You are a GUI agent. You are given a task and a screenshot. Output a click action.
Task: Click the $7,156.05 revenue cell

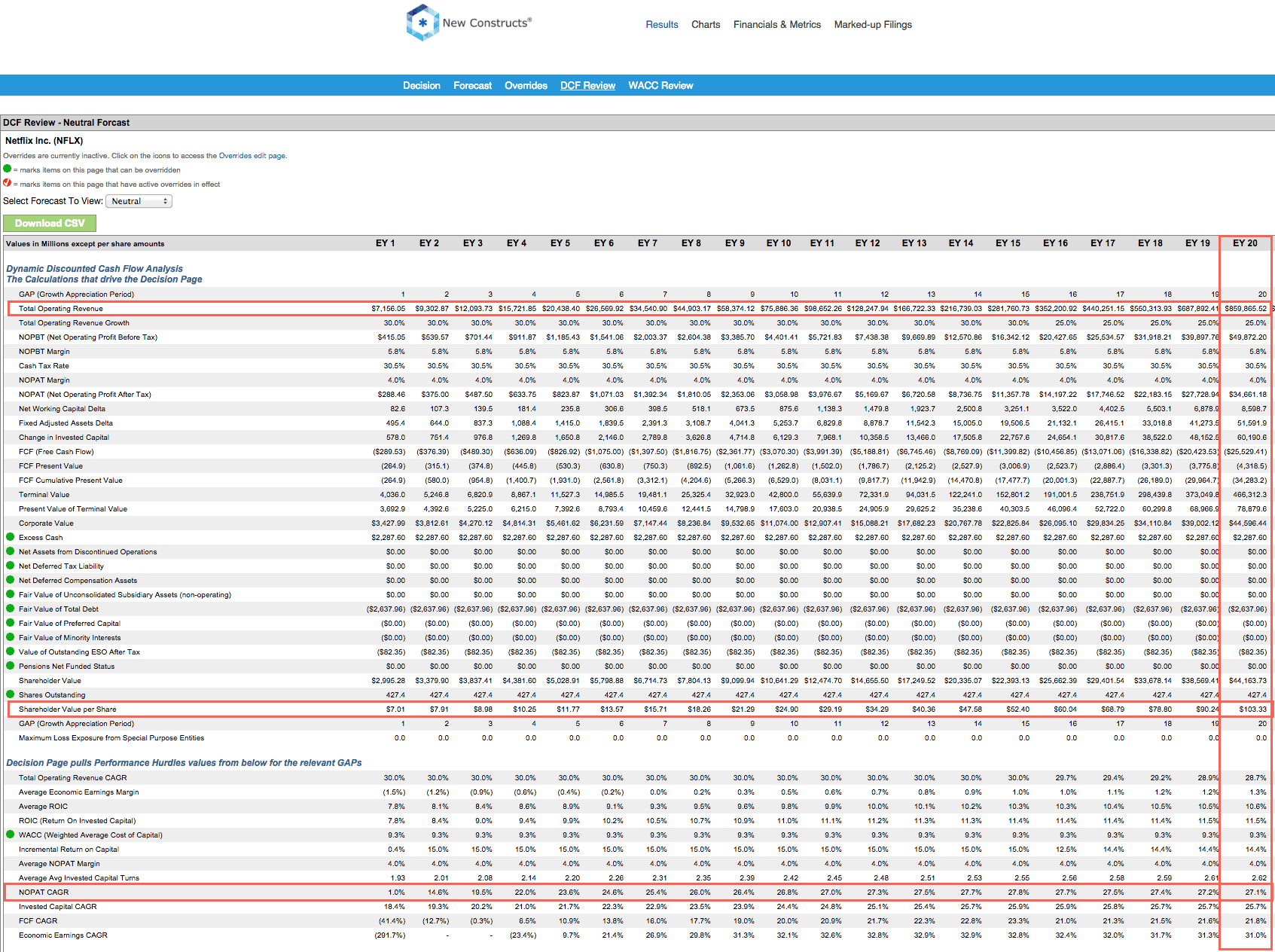(388, 309)
